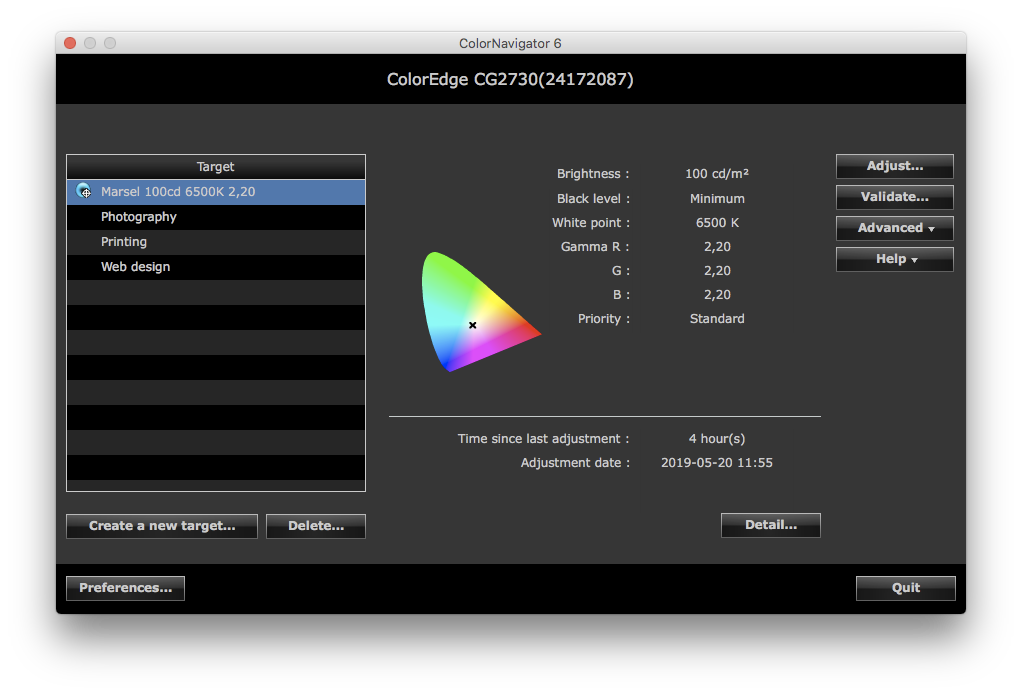
Task: Click the Gamma R value 2,20
Action: [717, 247]
